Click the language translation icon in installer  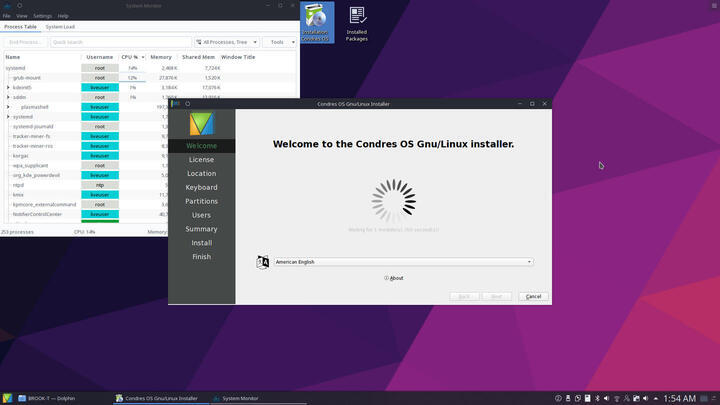click(x=263, y=262)
